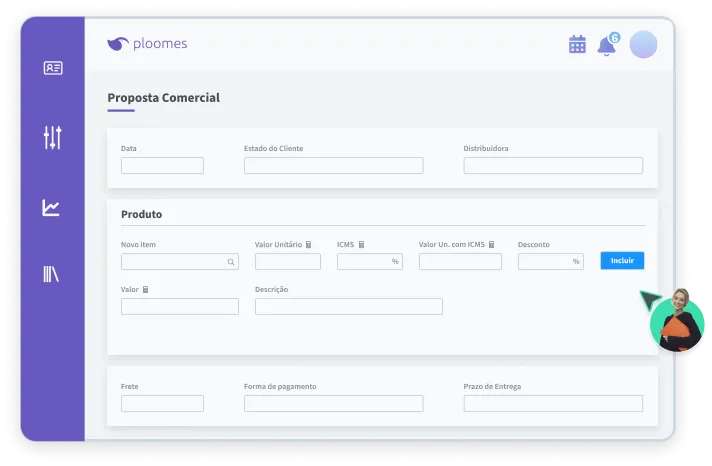Screen dimensions: 712x466
Task: Click the Ploomes logo
Action: (x=147, y=44)
